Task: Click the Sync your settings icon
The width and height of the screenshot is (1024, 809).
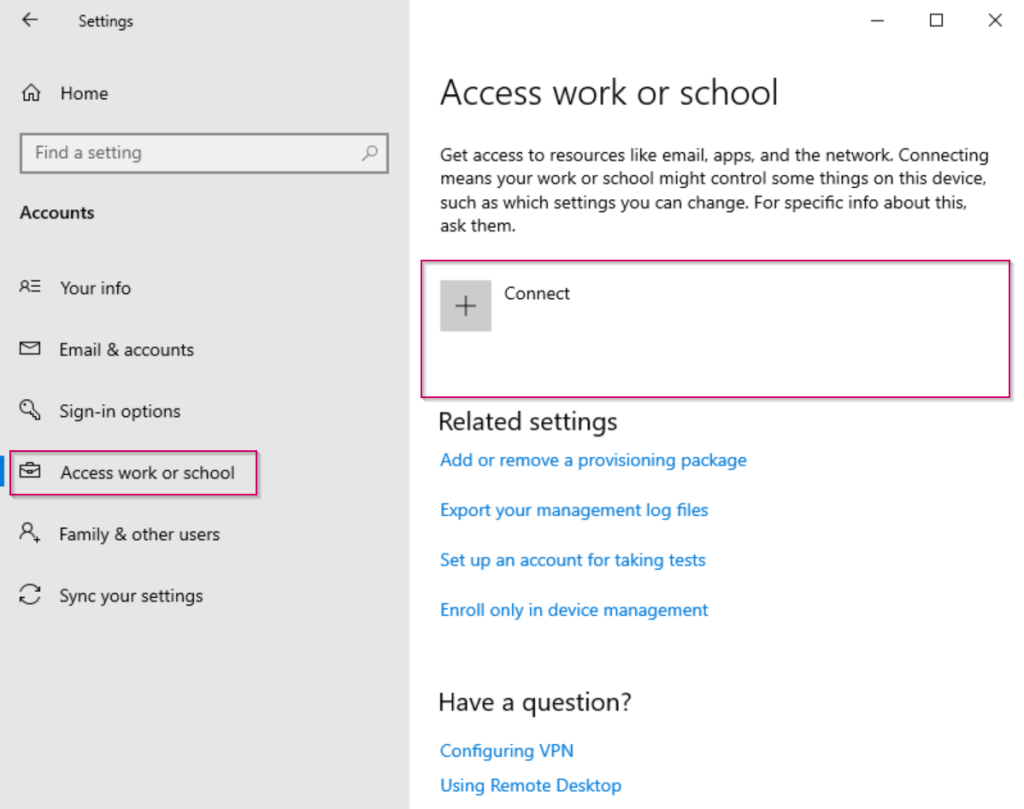Action: [x=30, y=595]
